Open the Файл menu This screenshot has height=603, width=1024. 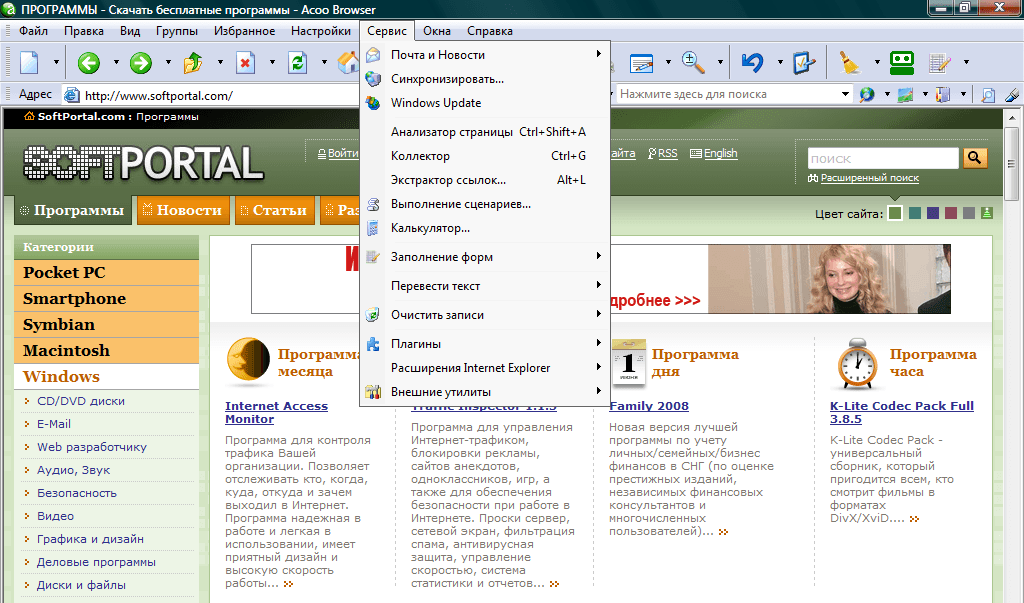(33, 31)
